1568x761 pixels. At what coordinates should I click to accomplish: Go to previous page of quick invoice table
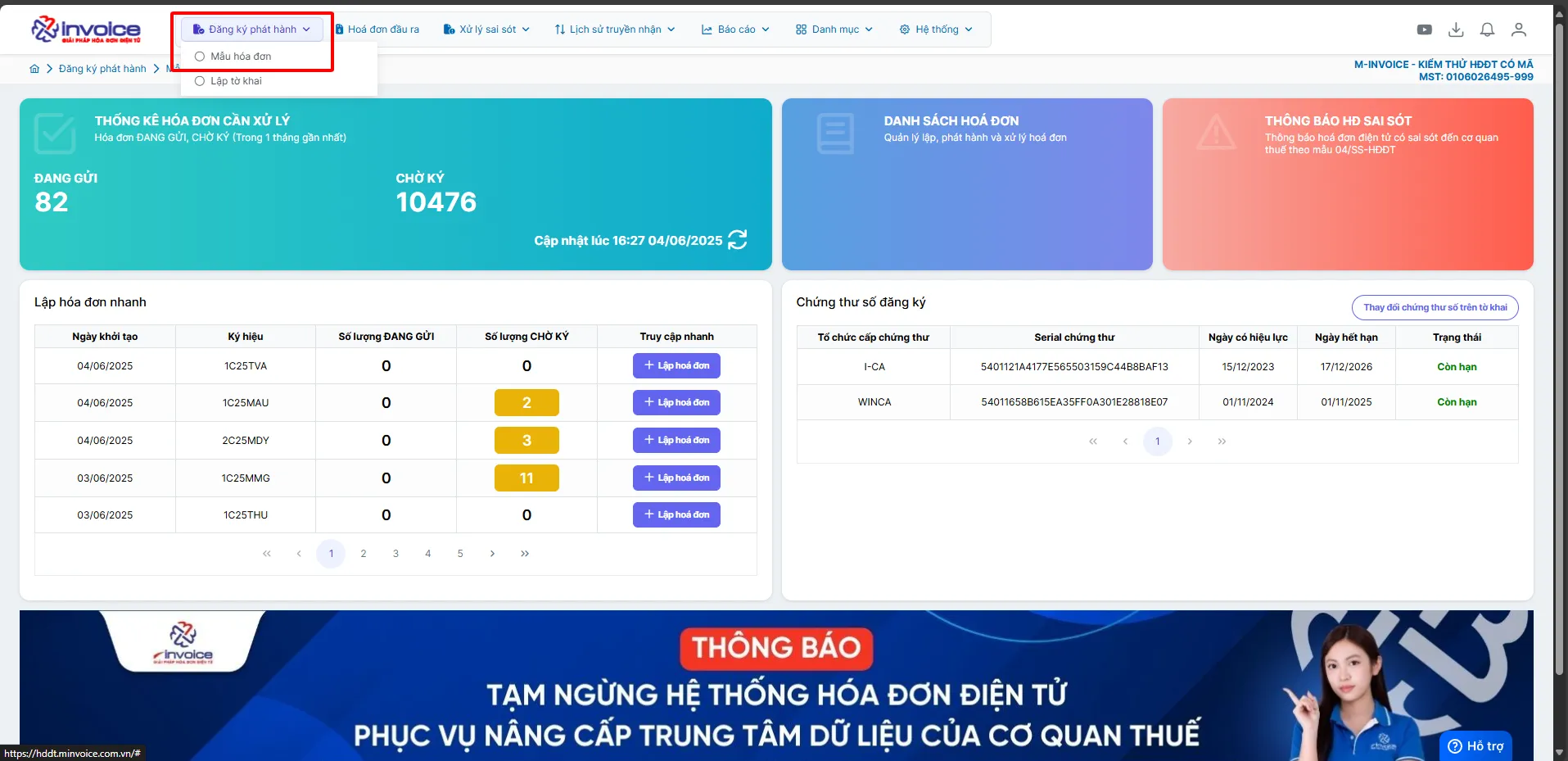[299, 554]
